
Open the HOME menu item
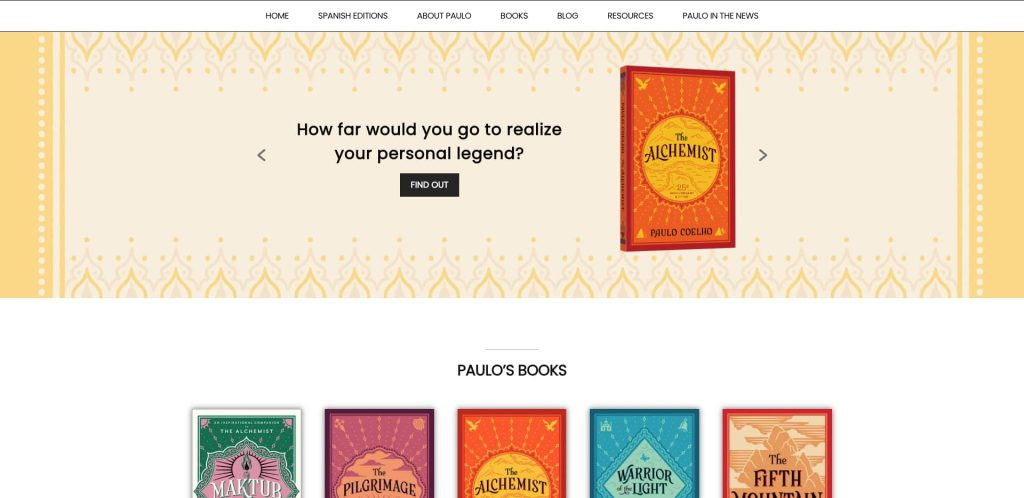tap(277, 16)
